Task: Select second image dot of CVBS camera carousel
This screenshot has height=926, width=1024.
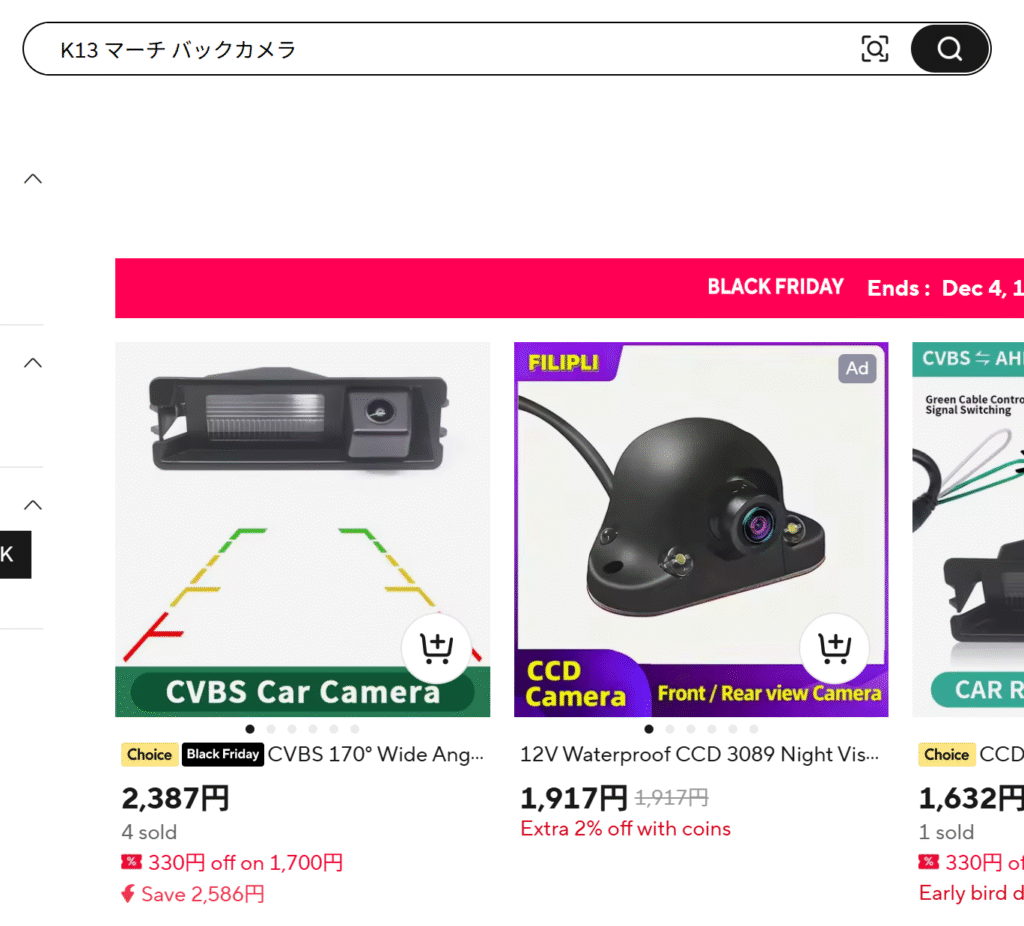Action: pos(271,729)
